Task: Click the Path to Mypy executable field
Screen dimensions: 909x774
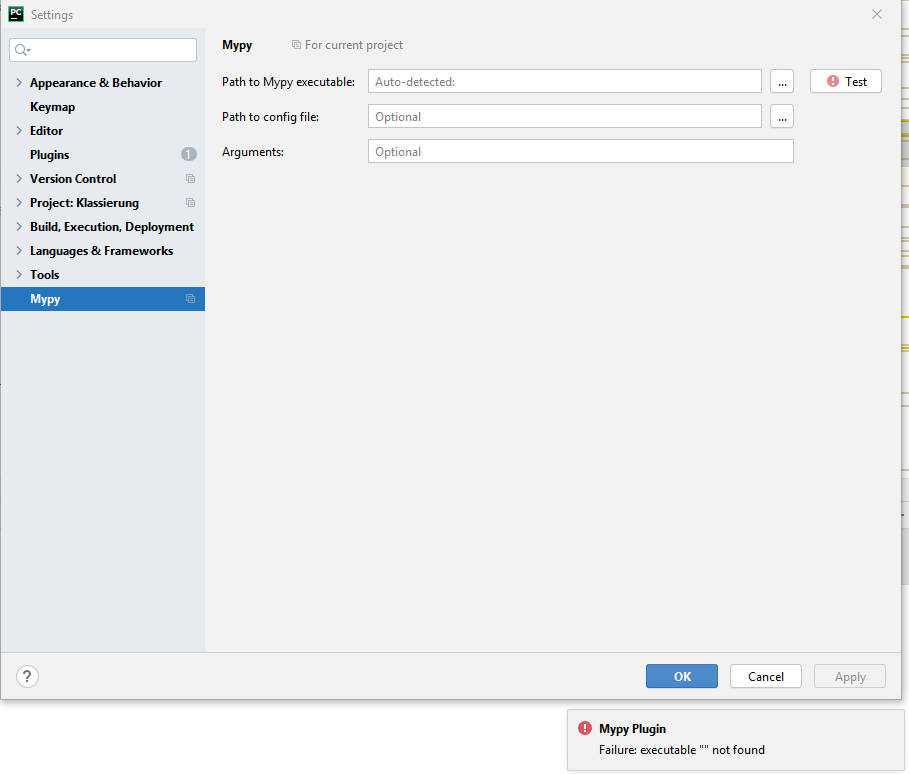Action: click(x=565, y=81)
